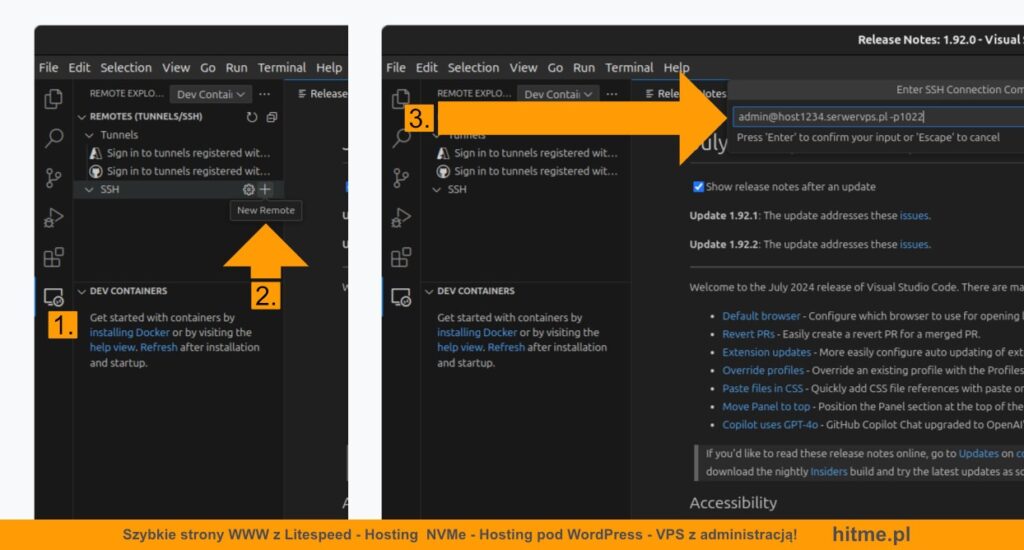Open Run and Debug icon in left window
Viewport: 1024px width, 550px height.
click(x=54, y=218)
